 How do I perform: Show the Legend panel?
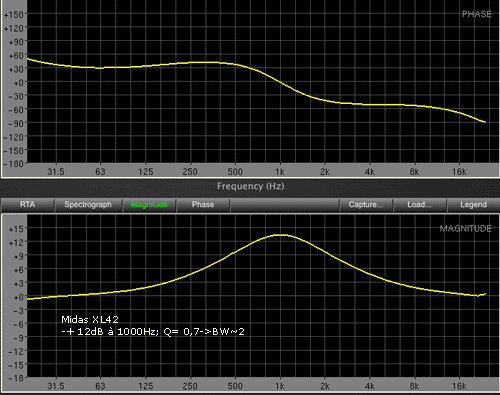[x=473, y=205]
